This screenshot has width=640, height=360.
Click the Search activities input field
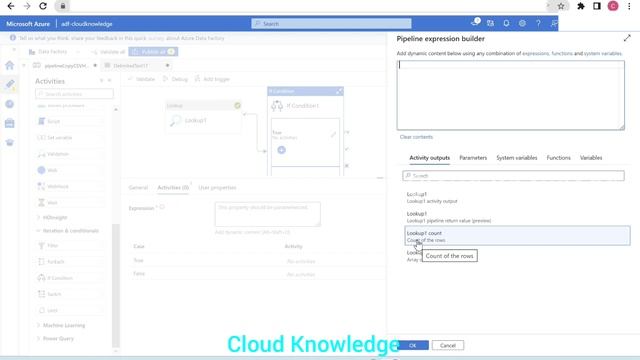point(74,94)
